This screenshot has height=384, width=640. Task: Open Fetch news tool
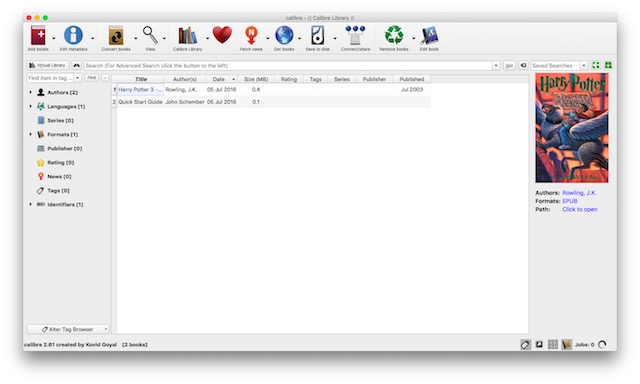pos(251,36)
